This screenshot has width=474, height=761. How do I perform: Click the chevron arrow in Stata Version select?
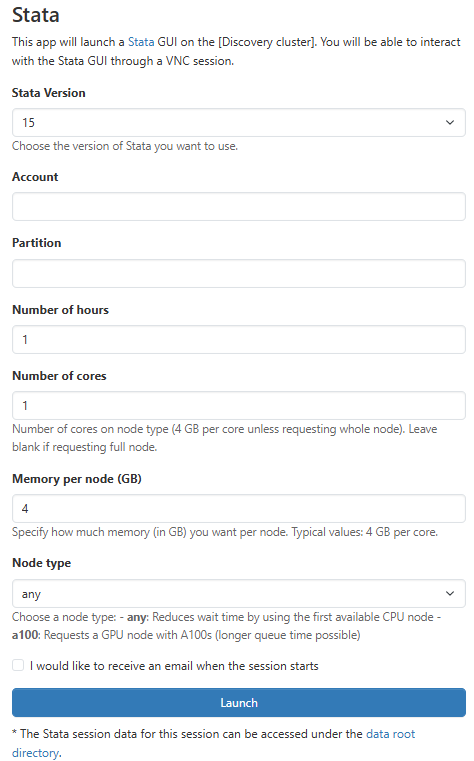click(450, 122)
